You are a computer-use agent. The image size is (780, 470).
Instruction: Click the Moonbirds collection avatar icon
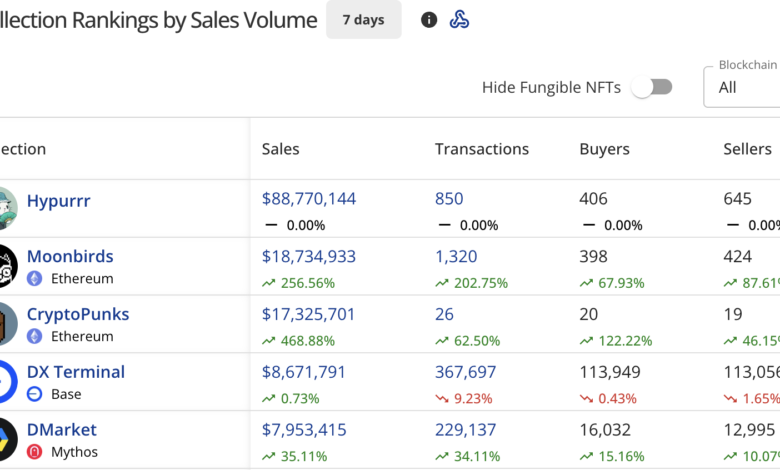pyautogui.click(x=6, y=266)
